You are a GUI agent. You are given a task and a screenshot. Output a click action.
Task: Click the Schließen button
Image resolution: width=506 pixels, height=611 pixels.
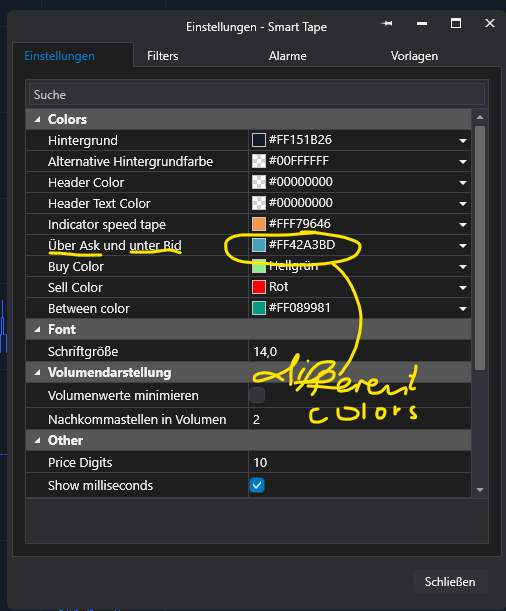coord(450,581)
